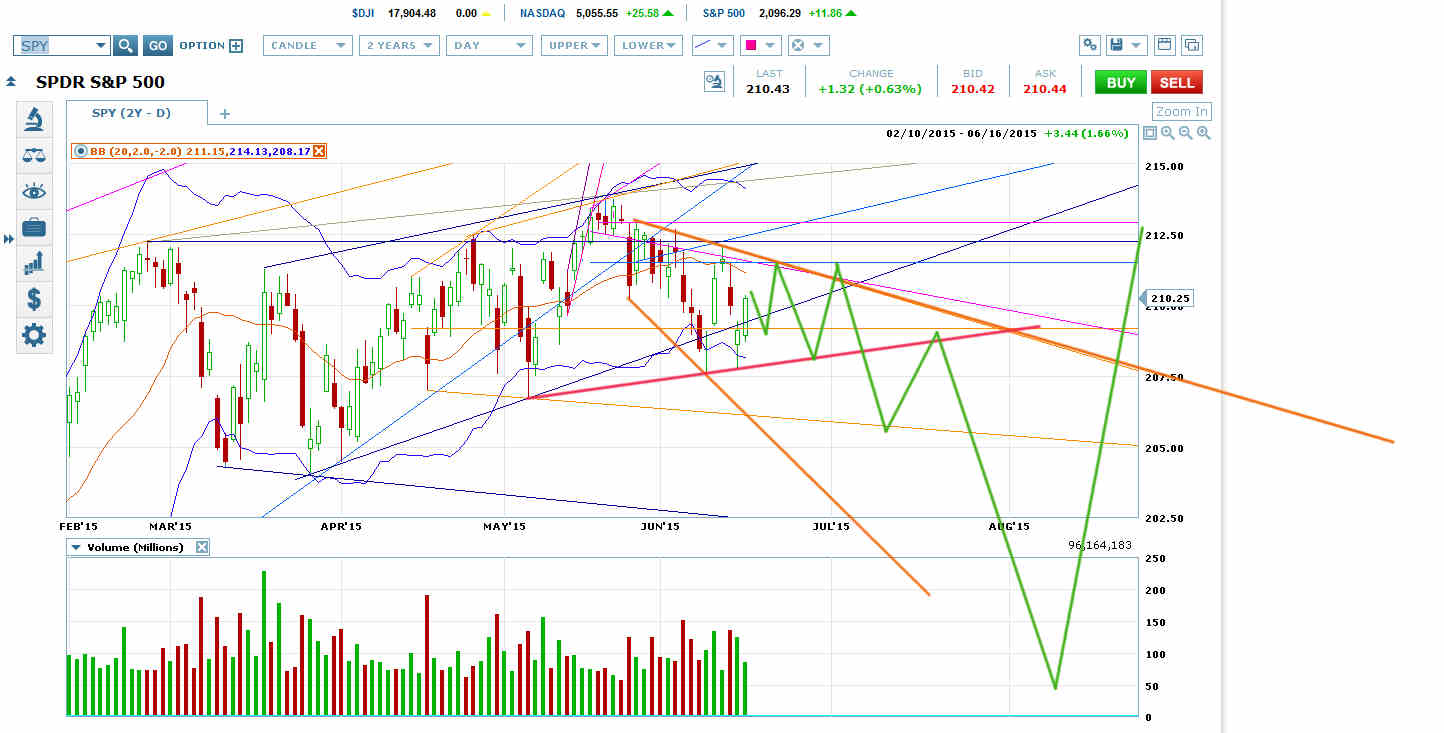Click in the SPY symbol input field
The image size is (1444, 733).
(55, 45)
